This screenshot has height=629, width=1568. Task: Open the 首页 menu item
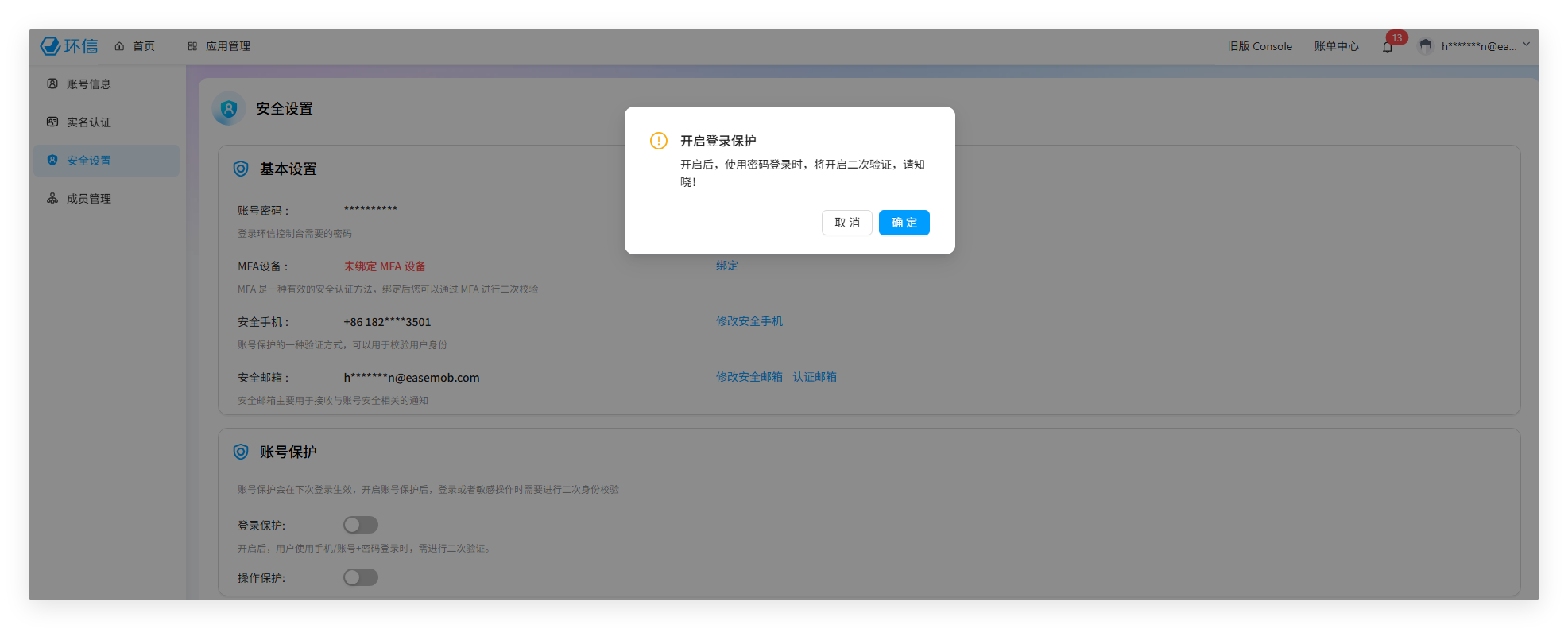pos(135,46)
